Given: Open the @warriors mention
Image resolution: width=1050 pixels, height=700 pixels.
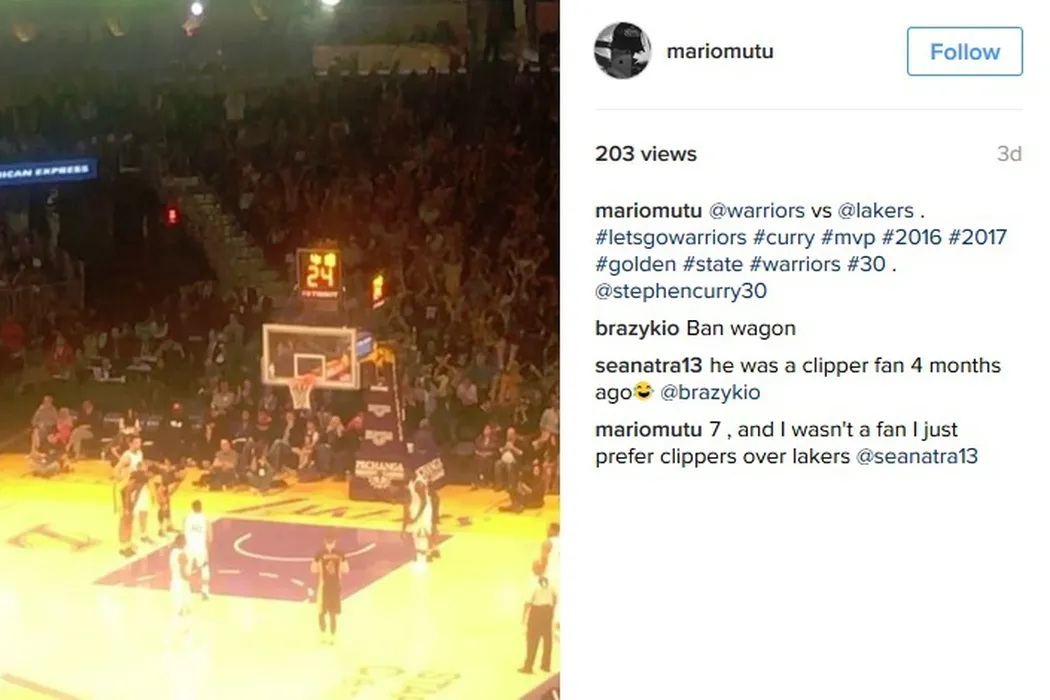Looking at the screenshot, I should click(x=757, y=210).
